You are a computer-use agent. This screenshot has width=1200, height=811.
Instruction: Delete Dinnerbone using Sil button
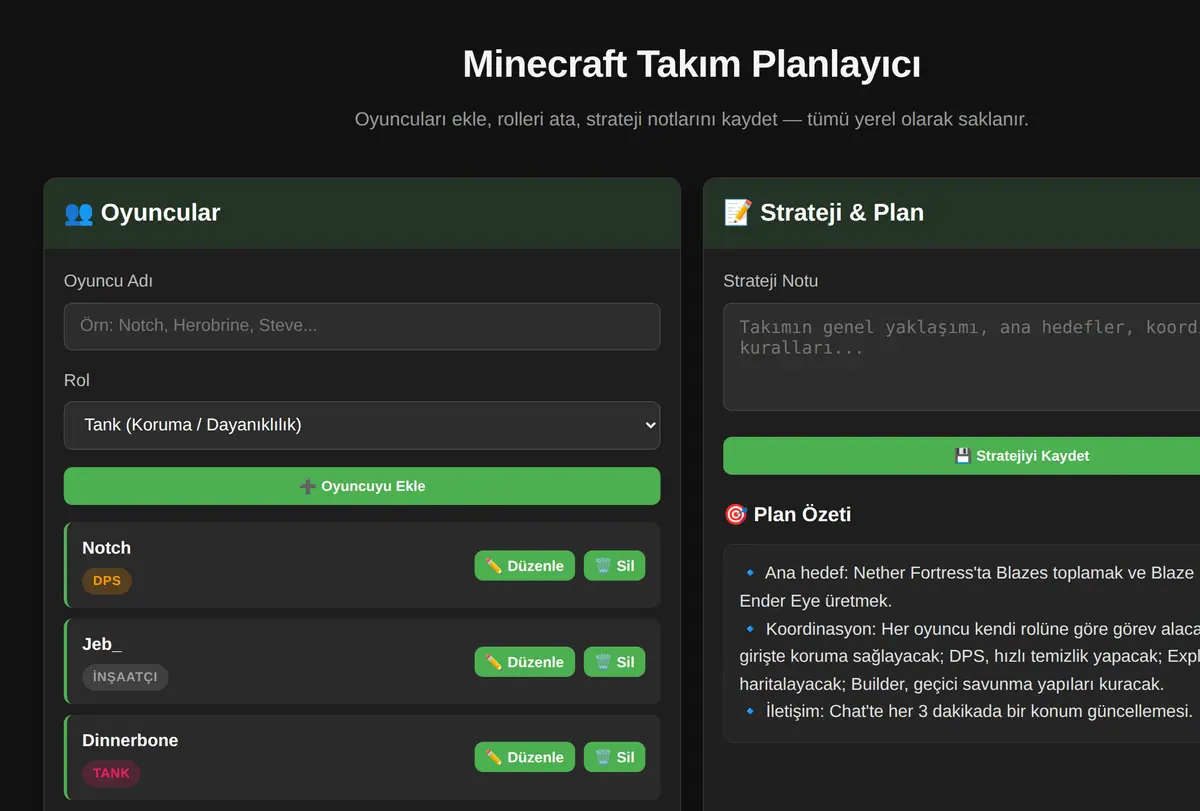(x=615, y=757)
